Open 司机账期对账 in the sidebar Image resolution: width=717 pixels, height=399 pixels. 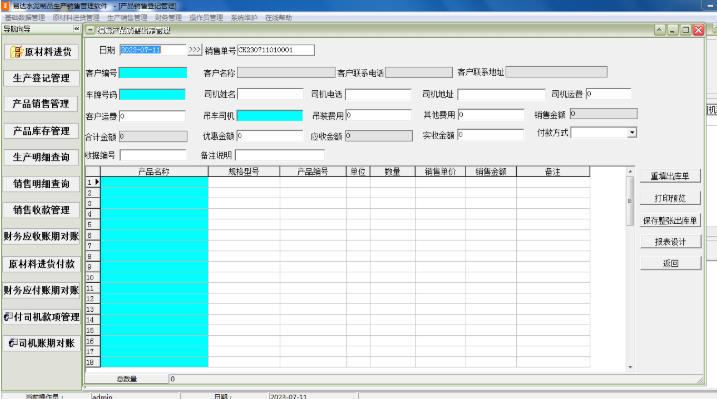(x=42, y=343)
